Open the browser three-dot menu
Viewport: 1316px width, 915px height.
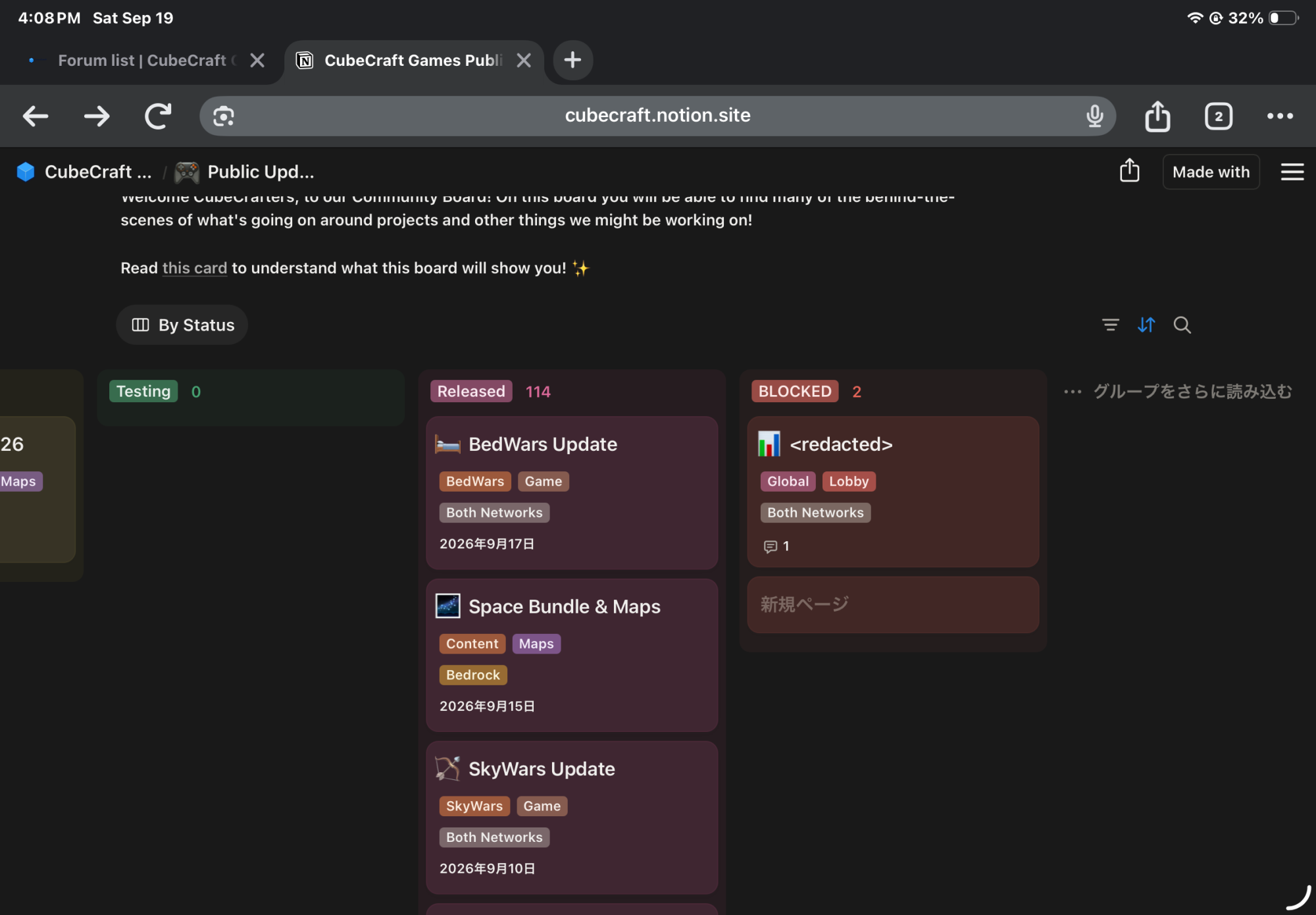tap(1280, 117)
